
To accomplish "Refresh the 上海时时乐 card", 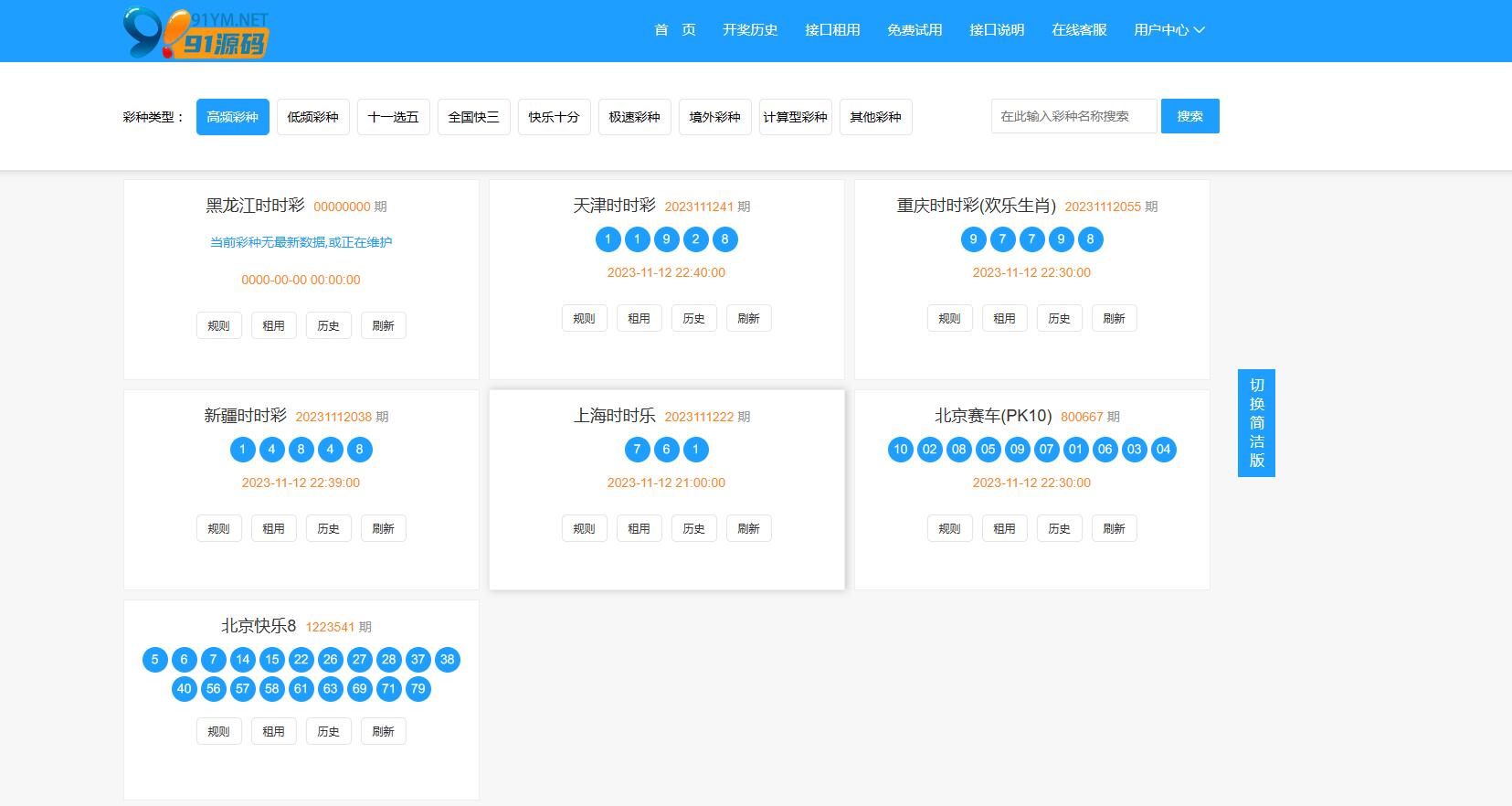I will point(749,528).
